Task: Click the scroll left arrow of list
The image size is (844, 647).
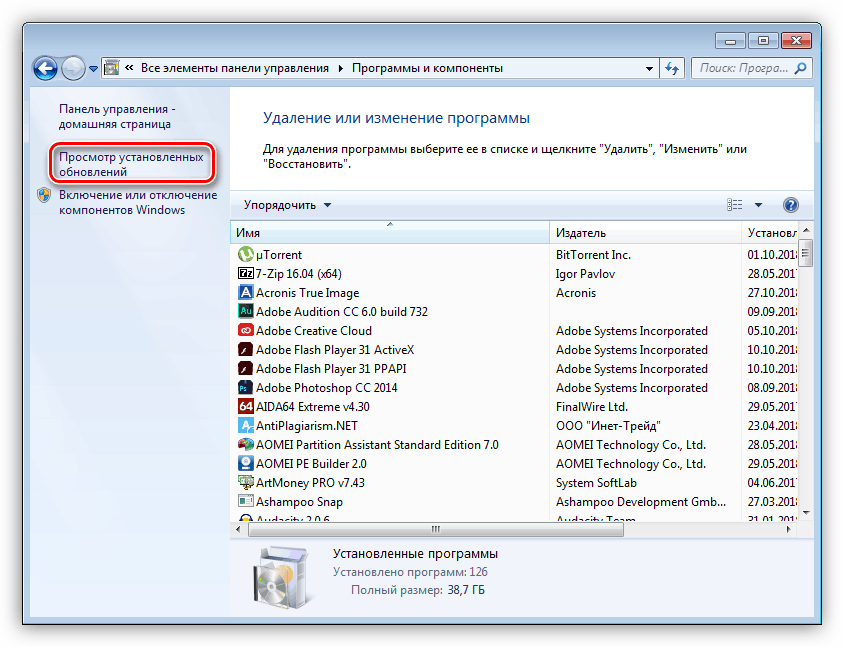Action: 238,529
